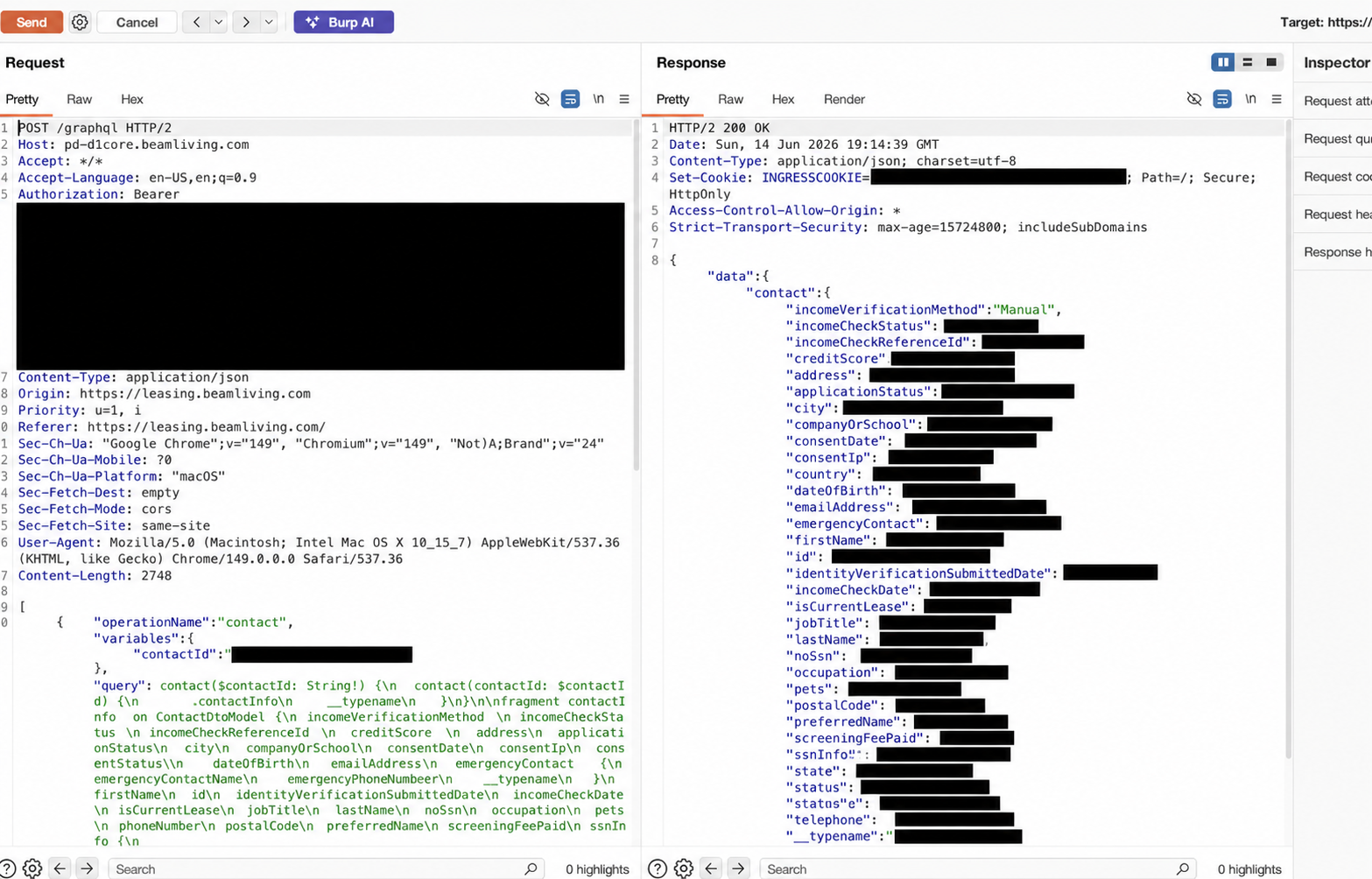Click the "incomeVerificationMethod":"Manual" line

[924, 310]
